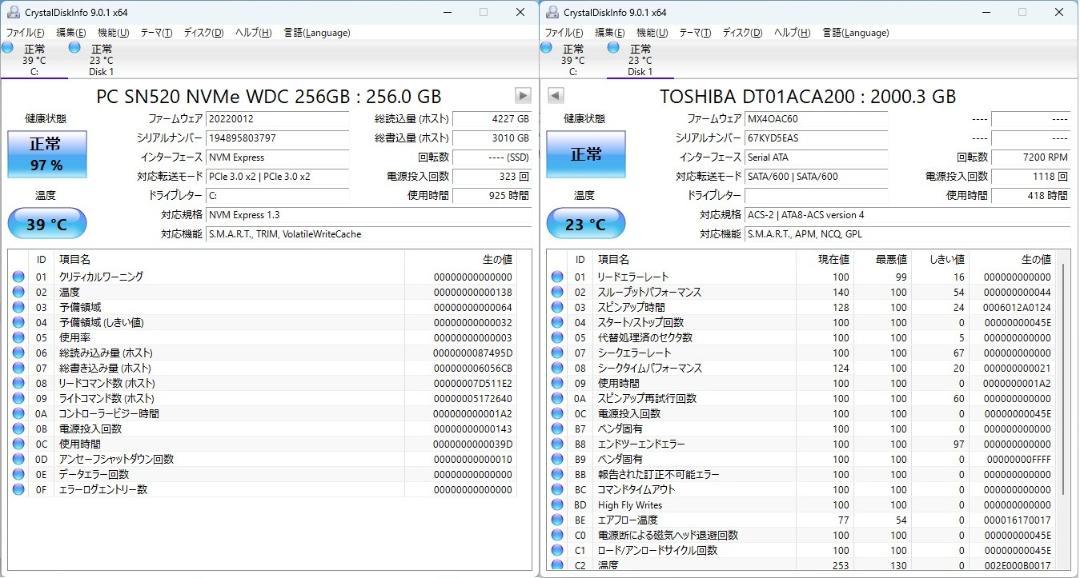Click status orb for エアフロー温度 row
Screen dimensions: 1080x578
click(x=557, y=519)
